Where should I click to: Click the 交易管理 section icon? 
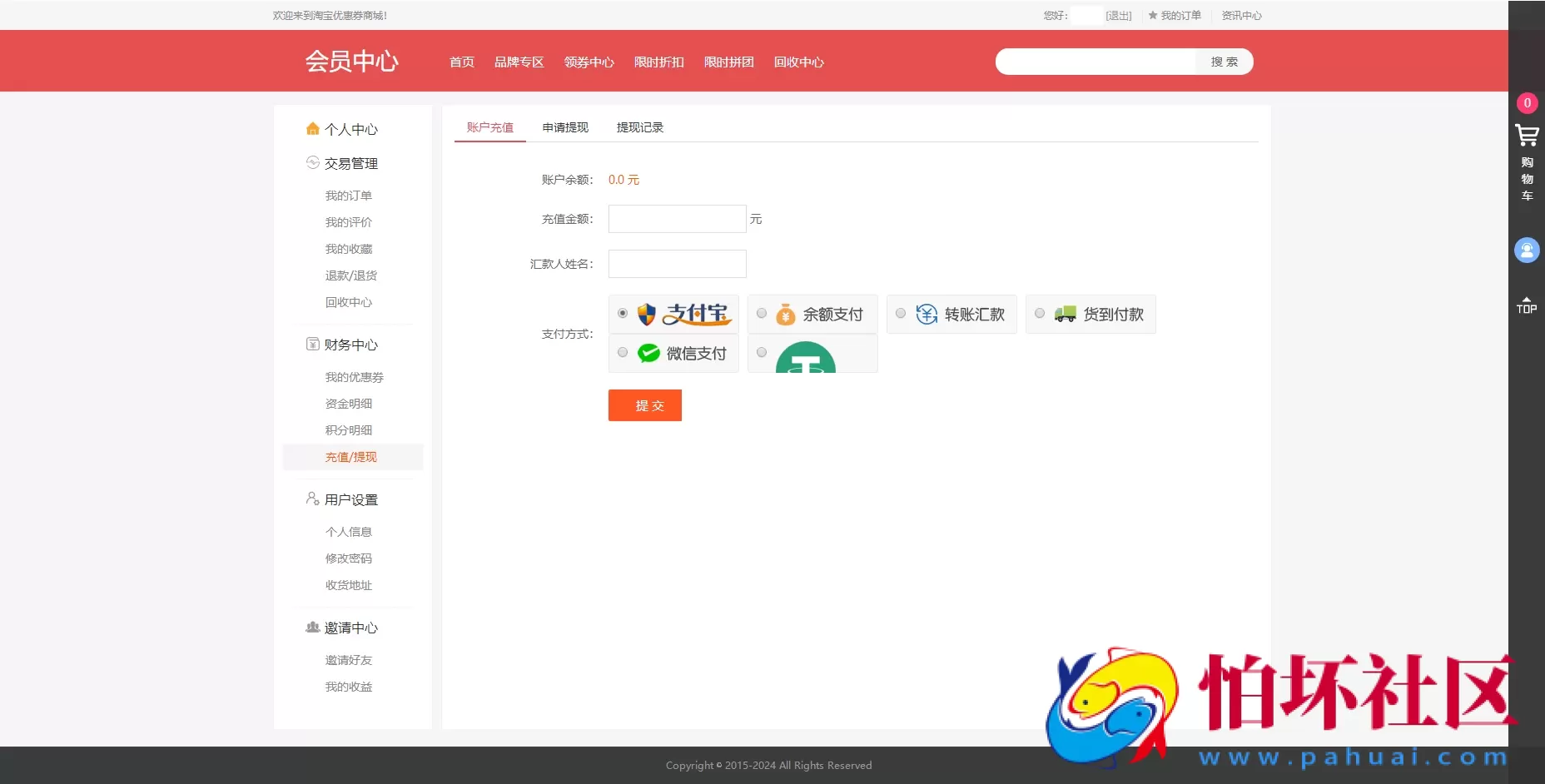point(313,163)
